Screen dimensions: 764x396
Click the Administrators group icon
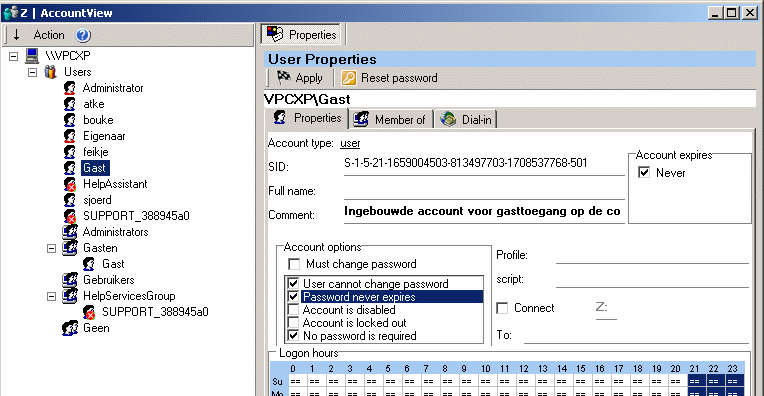tap(70, 232)
